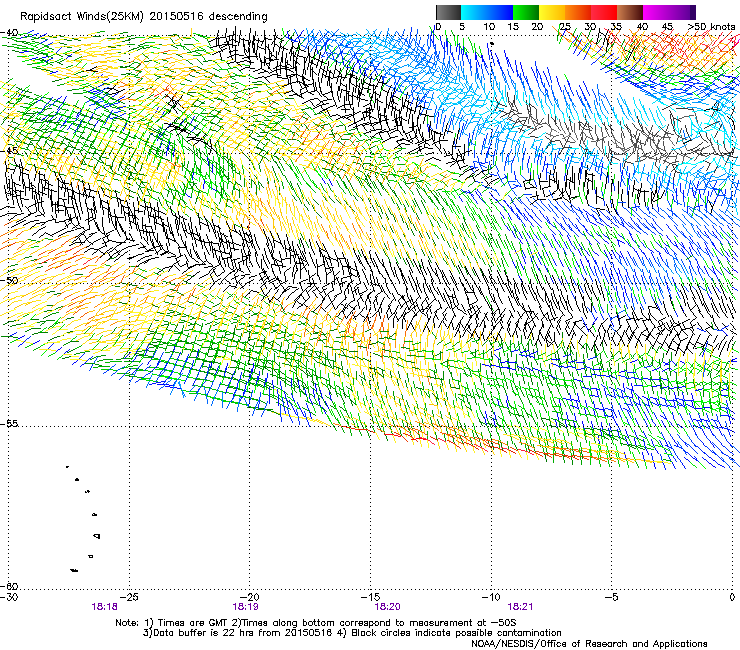
Task: Click the legend label '25' knots
Action: [x=565, y=26]
